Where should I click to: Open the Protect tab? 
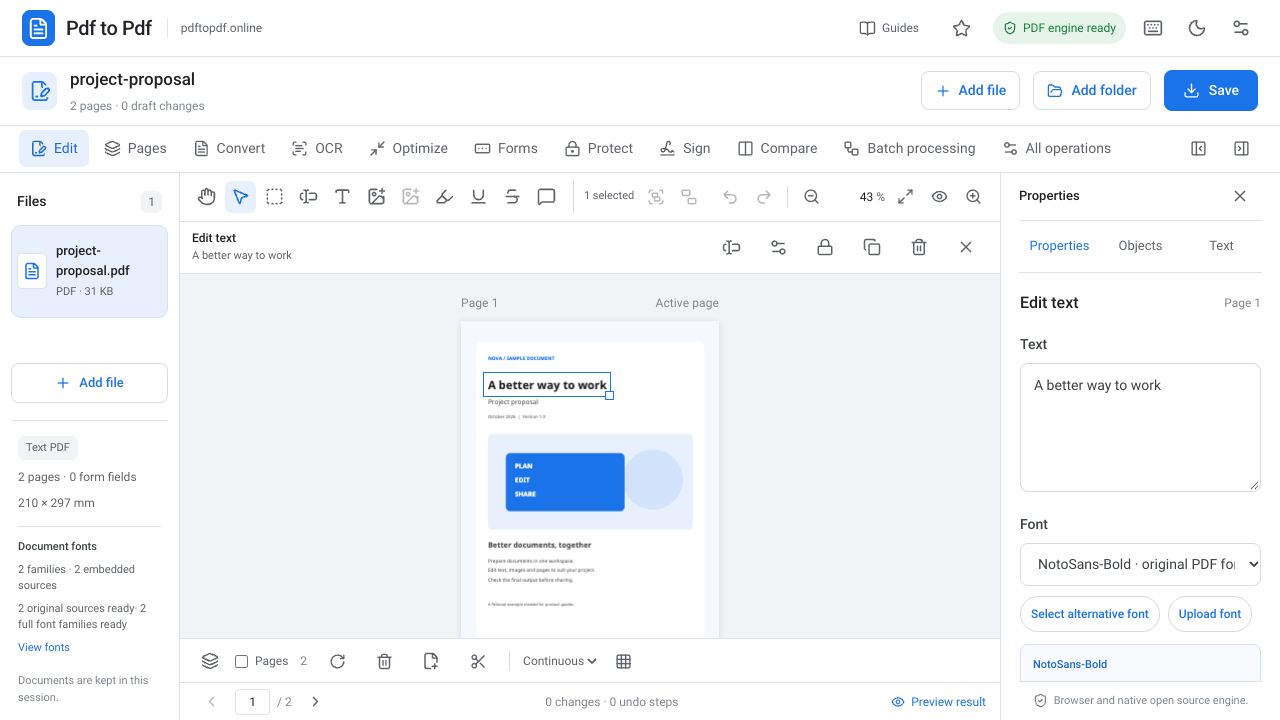point(599,148)
